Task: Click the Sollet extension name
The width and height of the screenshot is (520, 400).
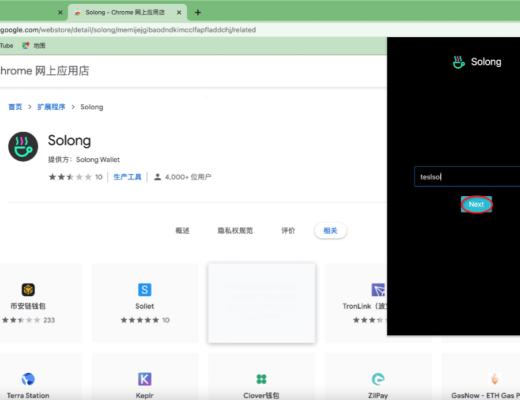Action: [145, 306]
